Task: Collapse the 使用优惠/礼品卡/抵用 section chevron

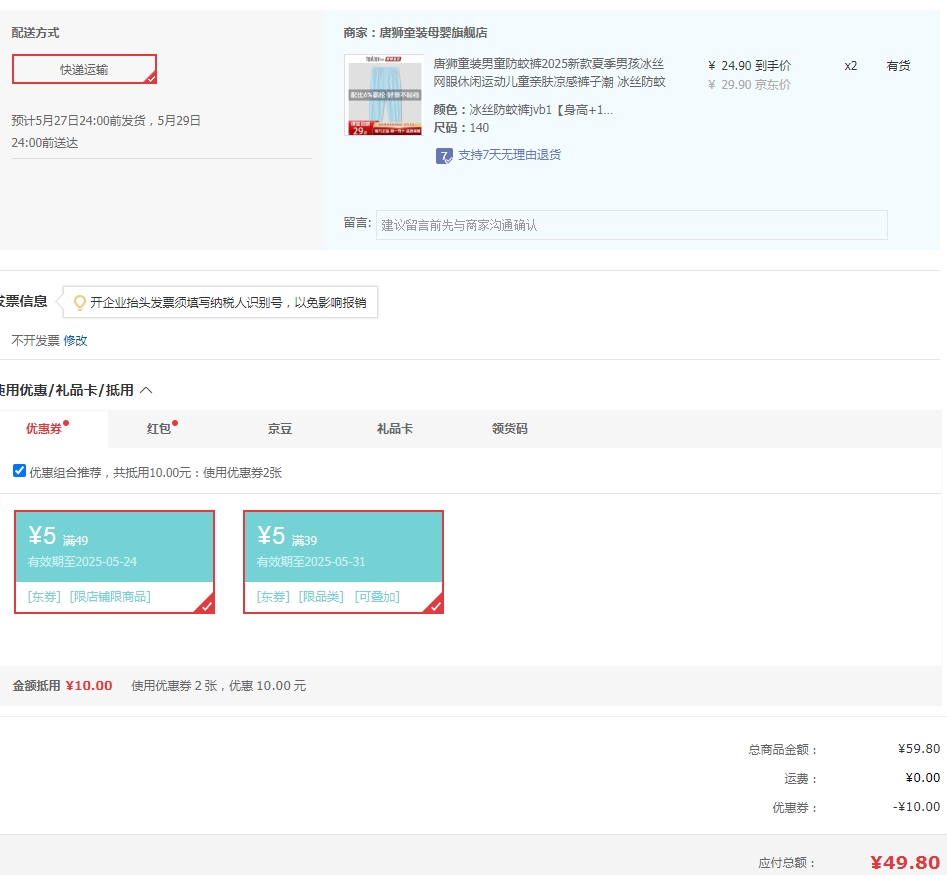Action: pos(146,390)
